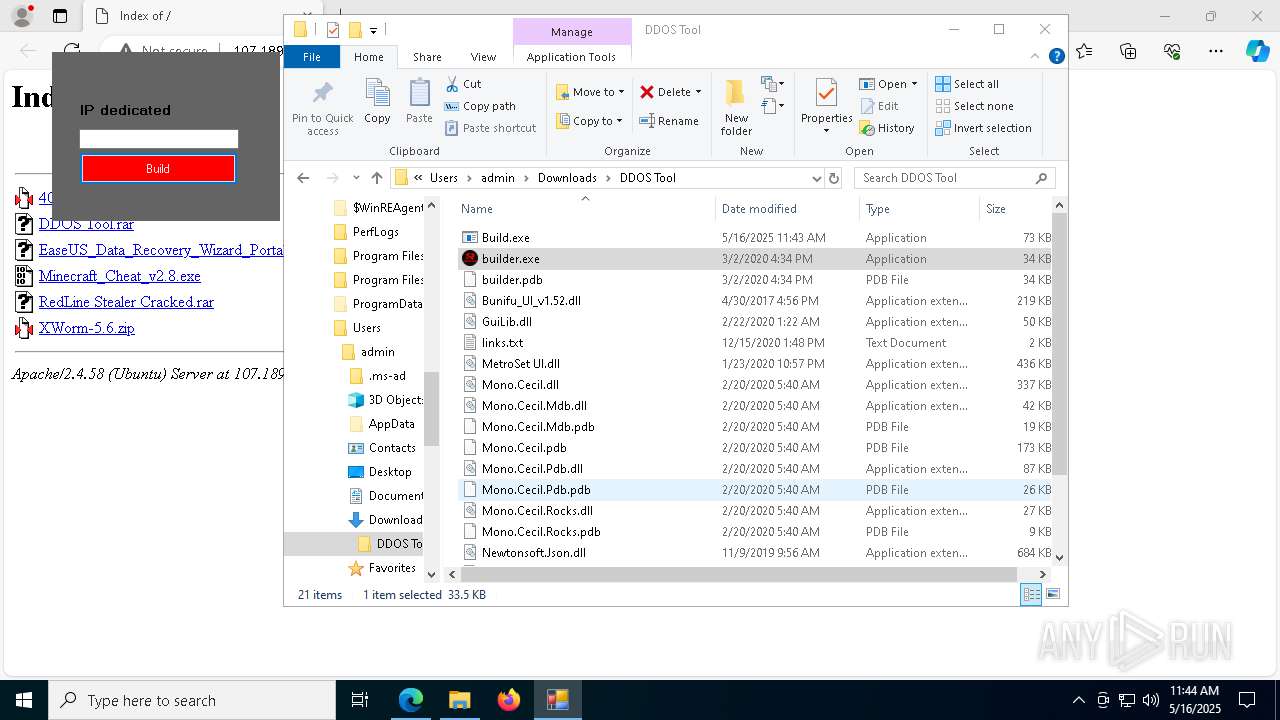Click Downloads in the address breadcrumb
The image size is (1280, 720).
pos(567,178)
